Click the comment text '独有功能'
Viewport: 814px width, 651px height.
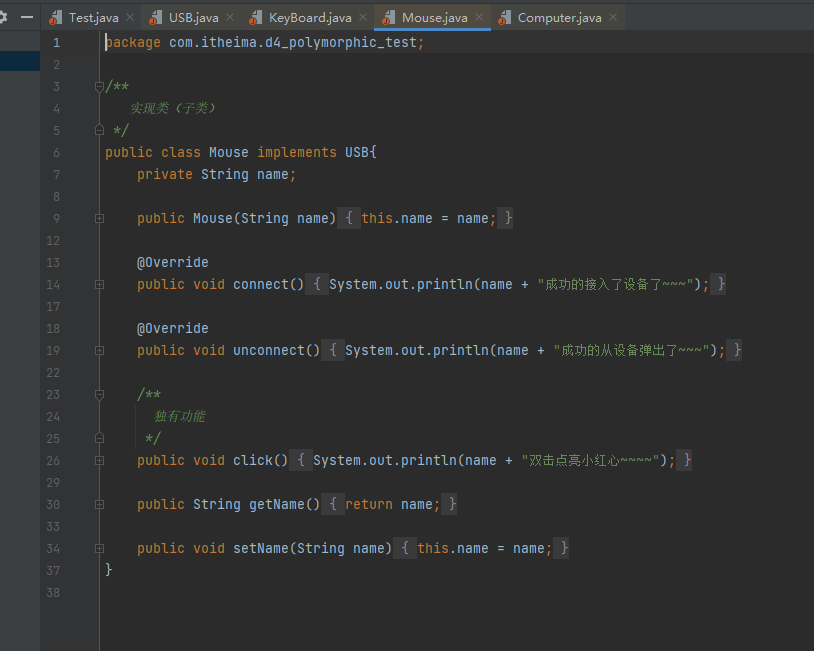[x=180, y=416]
